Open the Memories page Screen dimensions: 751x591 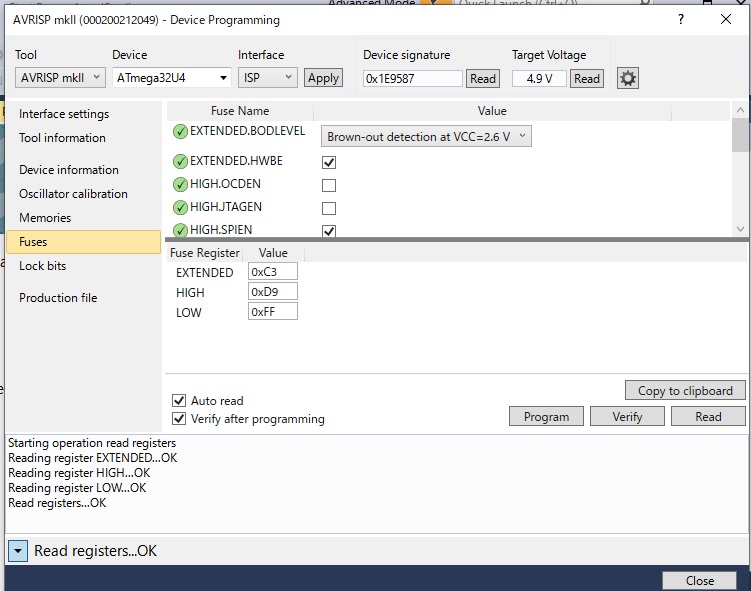point(45,218)
